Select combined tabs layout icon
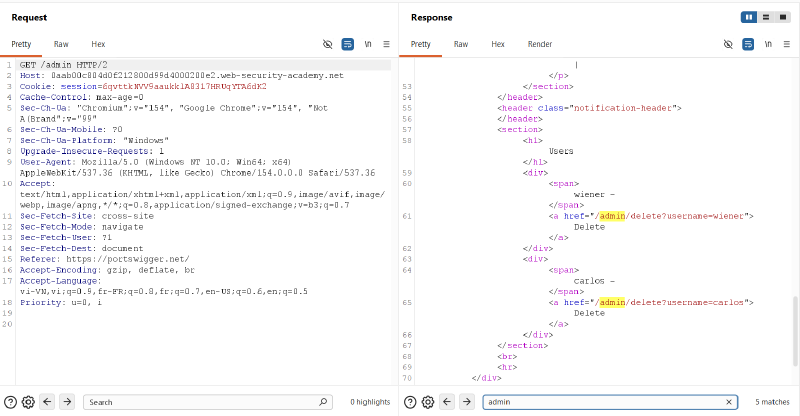 (x=782, y=17)
